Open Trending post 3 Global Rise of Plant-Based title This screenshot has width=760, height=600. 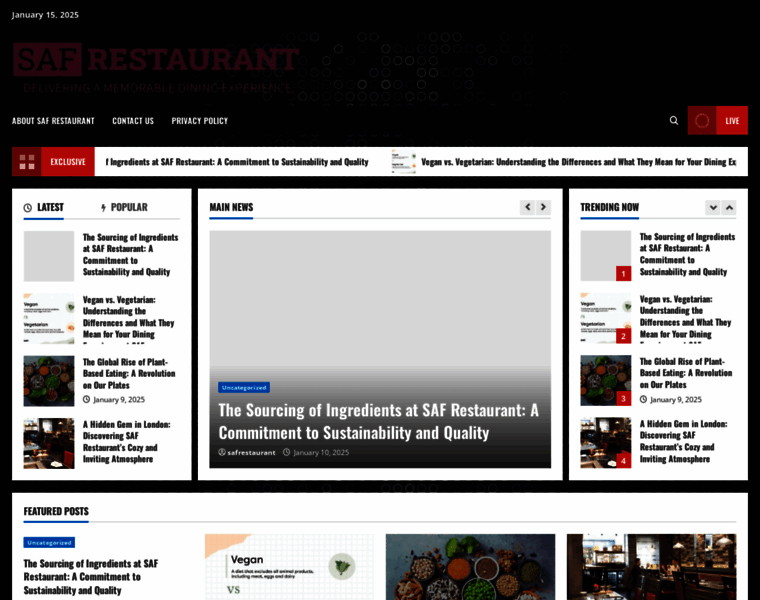coord(686,373)
